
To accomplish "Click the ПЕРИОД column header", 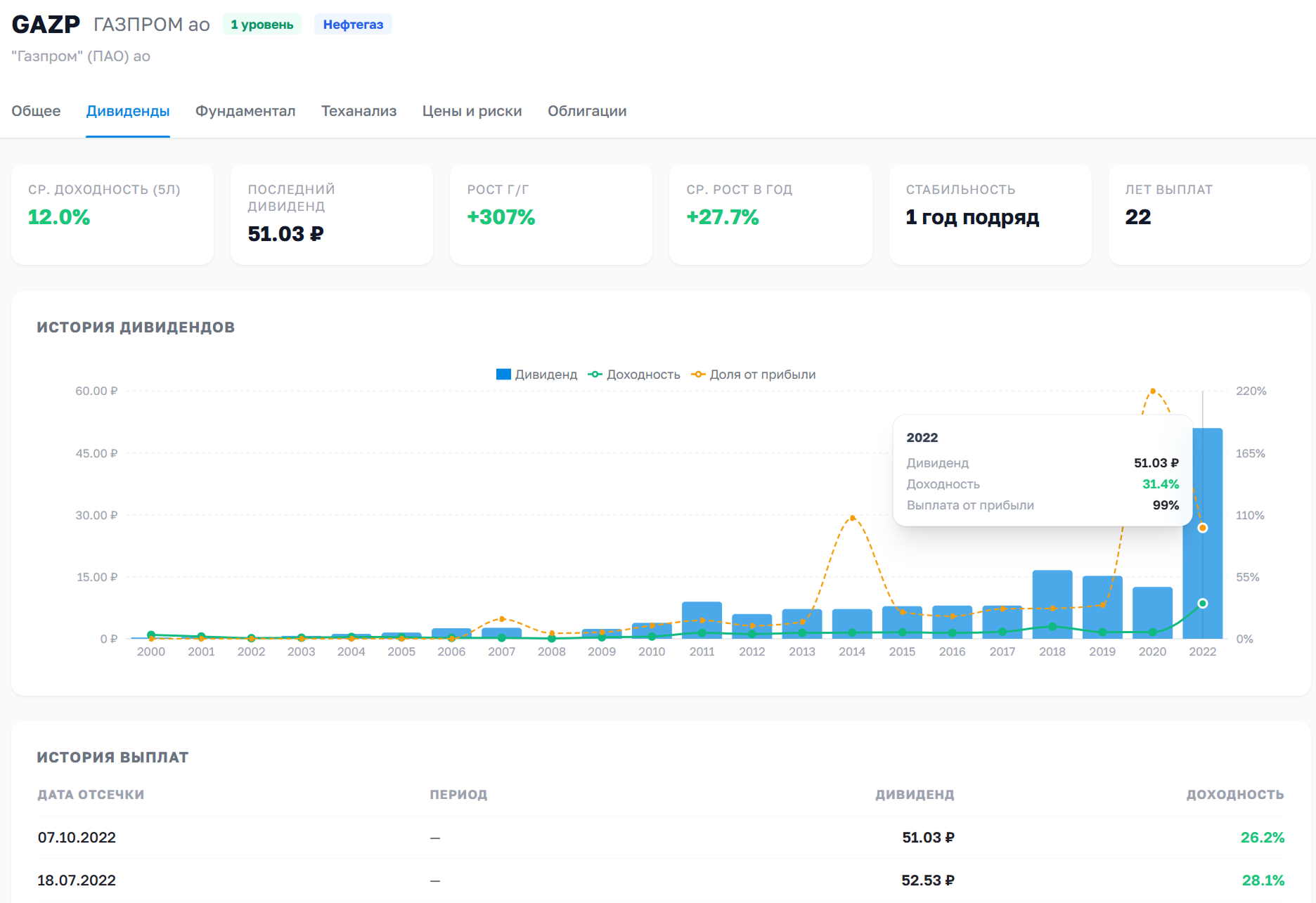I will pos(458,795).
